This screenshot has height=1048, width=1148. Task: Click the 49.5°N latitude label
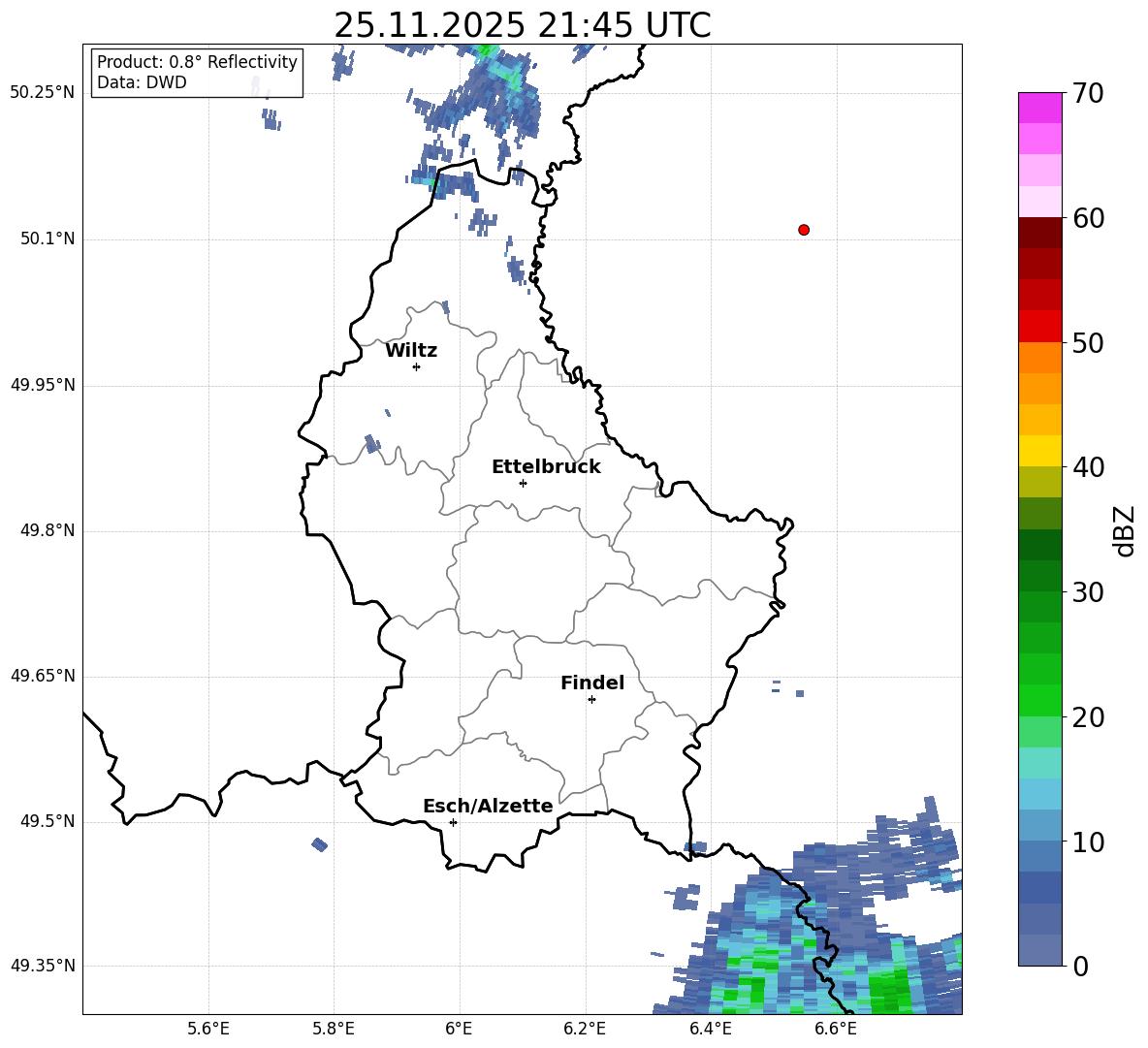pos(47,821)
